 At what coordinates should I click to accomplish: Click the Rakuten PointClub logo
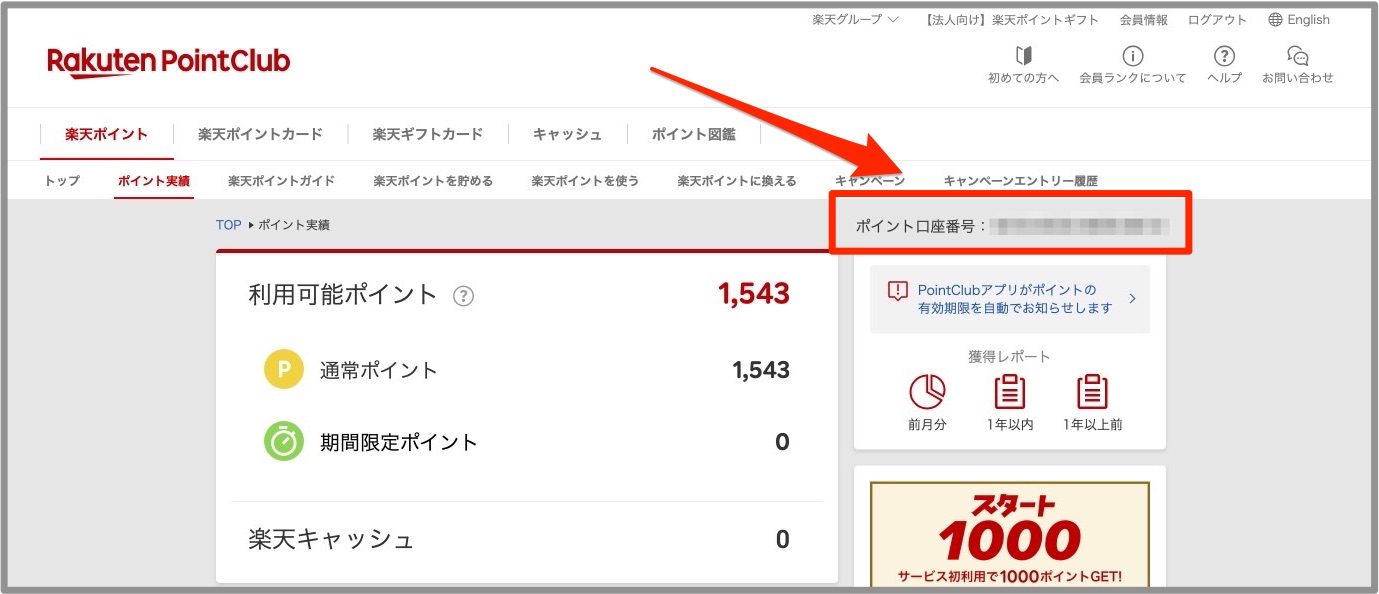click(x=168, y=62)
